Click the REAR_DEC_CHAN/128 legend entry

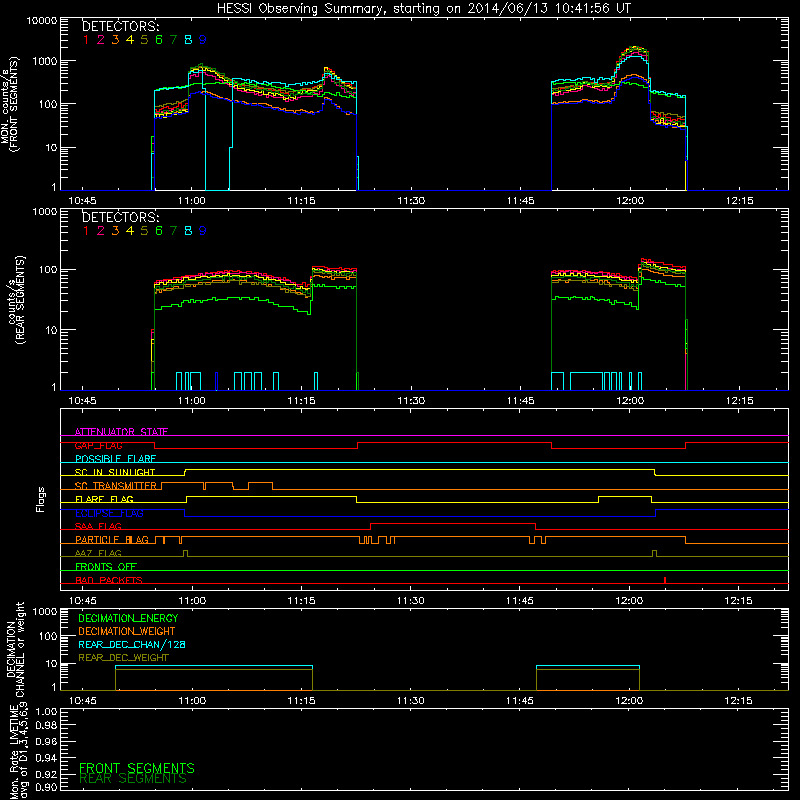tap(132, 644)
